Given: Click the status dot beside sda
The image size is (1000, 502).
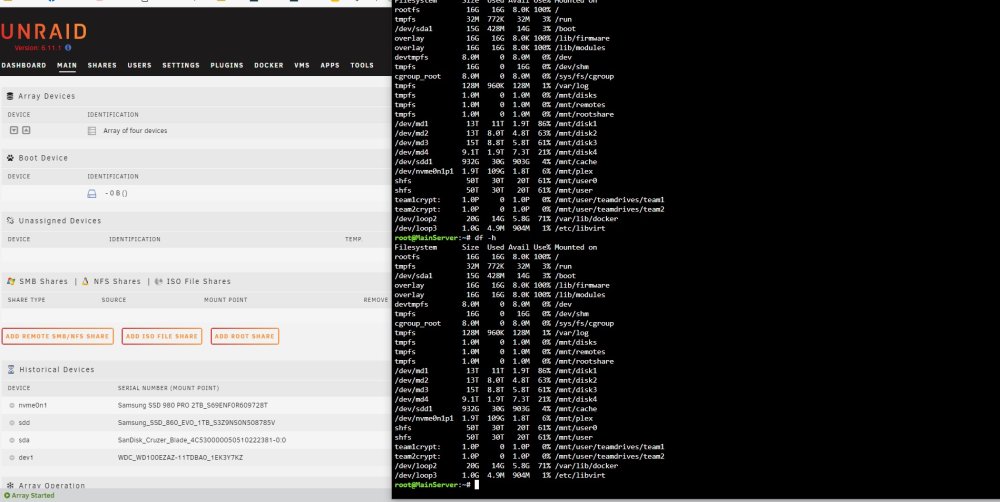Looking at the screenshot, I should (x=12, y=440).
